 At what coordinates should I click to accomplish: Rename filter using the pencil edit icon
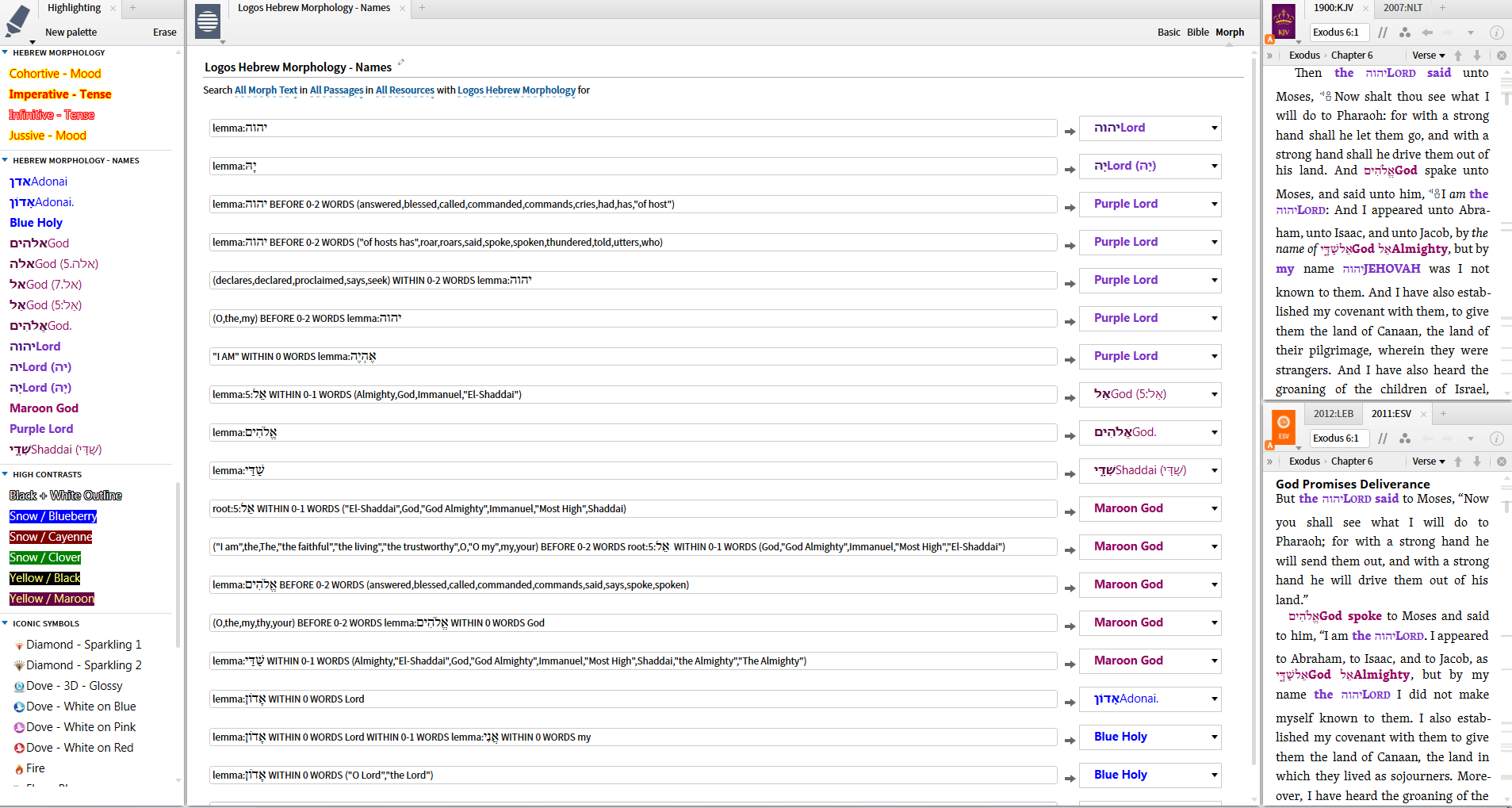click(401, 63)
